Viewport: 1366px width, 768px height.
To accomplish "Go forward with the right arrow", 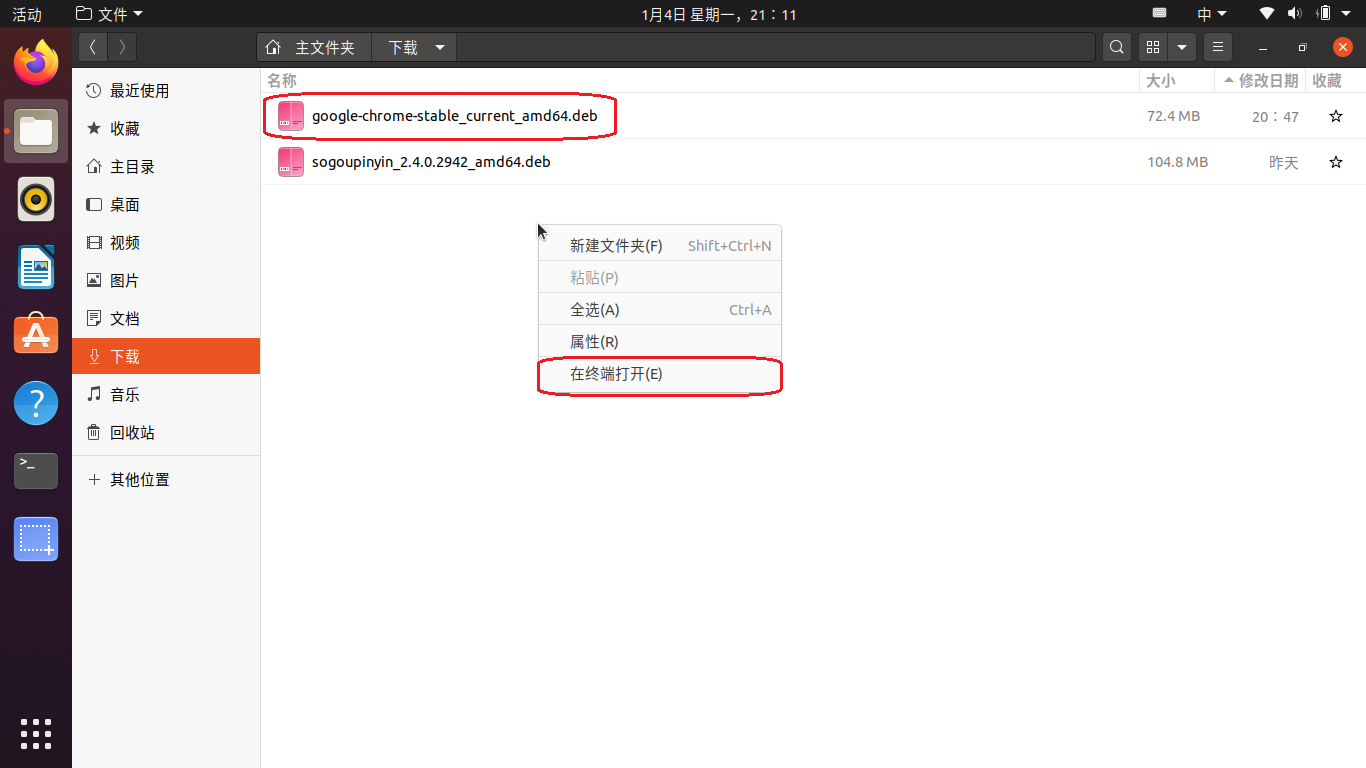I will (122, 47).
